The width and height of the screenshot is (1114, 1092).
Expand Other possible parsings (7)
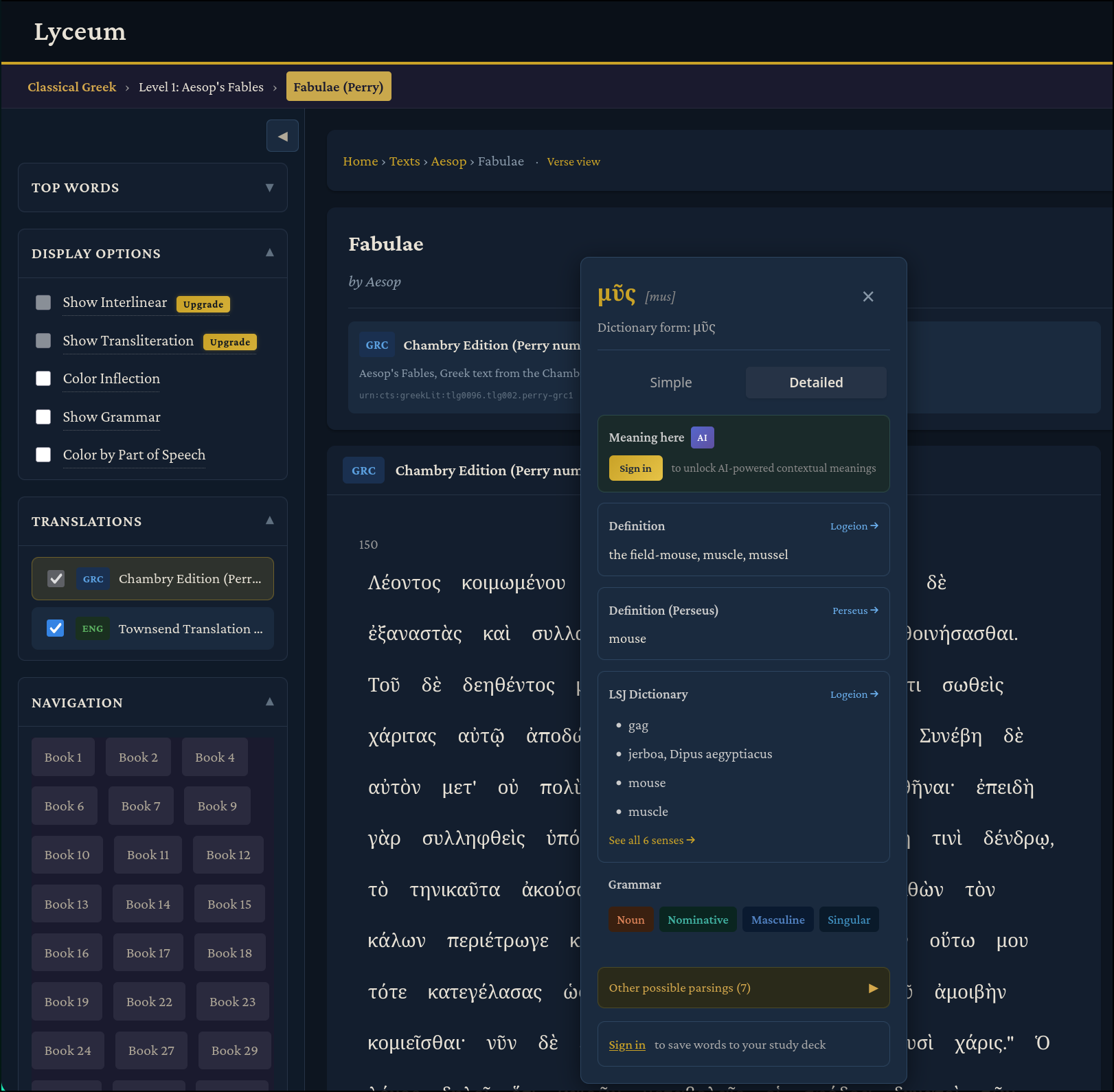point(743,988)
